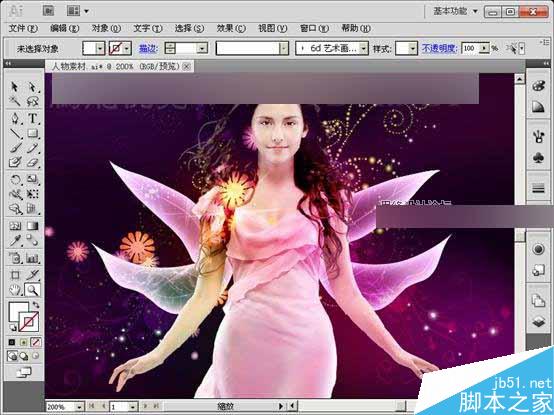Image resolution: width=554 pixels, height=415 pixels.
Task: Open the Brushes panel icon
Action: pyautogui.click(x=538, y=137)
